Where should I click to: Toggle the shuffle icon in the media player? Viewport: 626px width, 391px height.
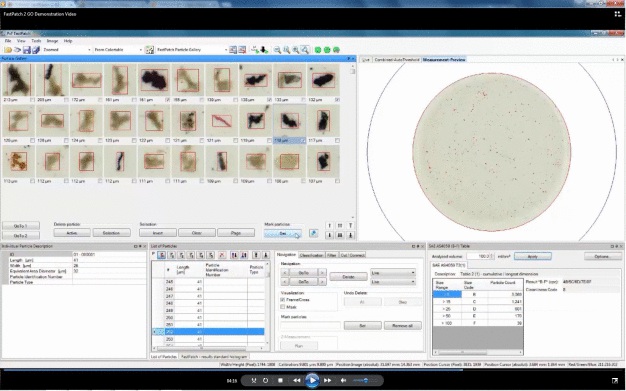254,381
